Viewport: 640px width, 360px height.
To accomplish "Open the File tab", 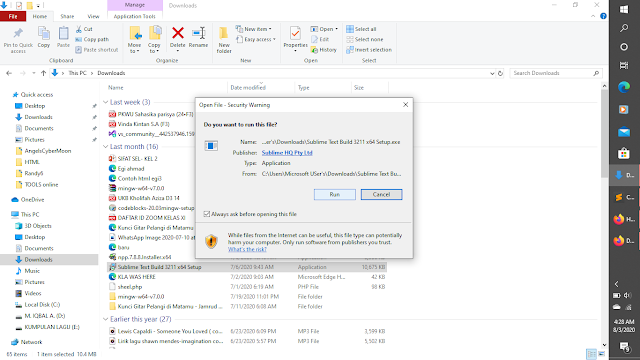I will pos(13,16).
